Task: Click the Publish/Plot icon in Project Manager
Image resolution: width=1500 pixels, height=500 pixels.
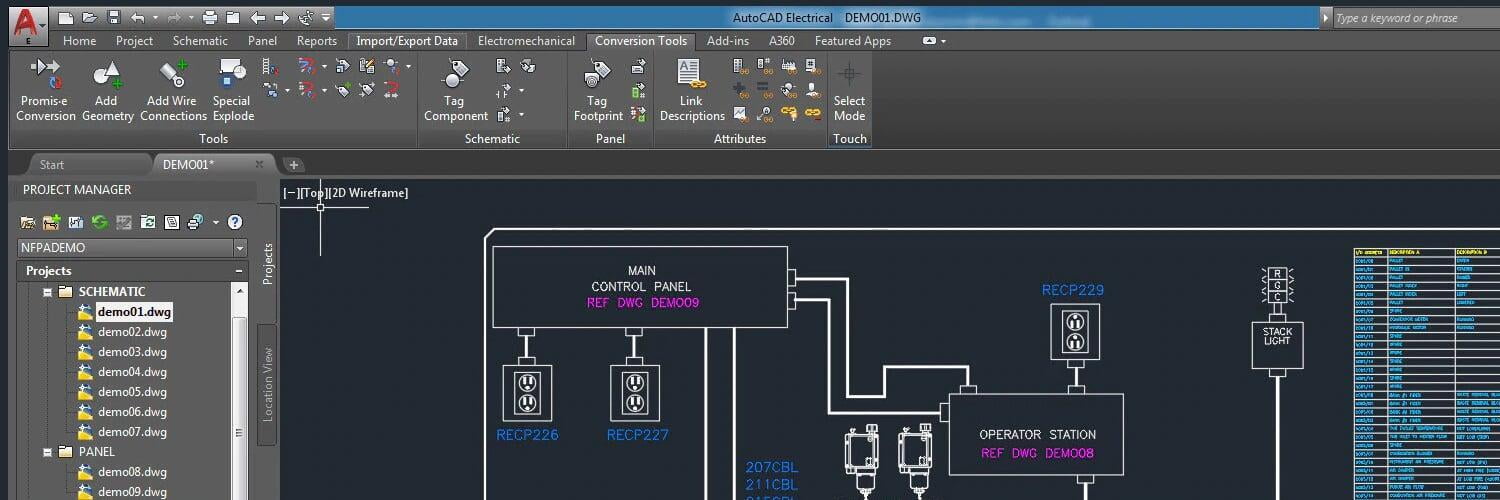Action: pos(195,222)
